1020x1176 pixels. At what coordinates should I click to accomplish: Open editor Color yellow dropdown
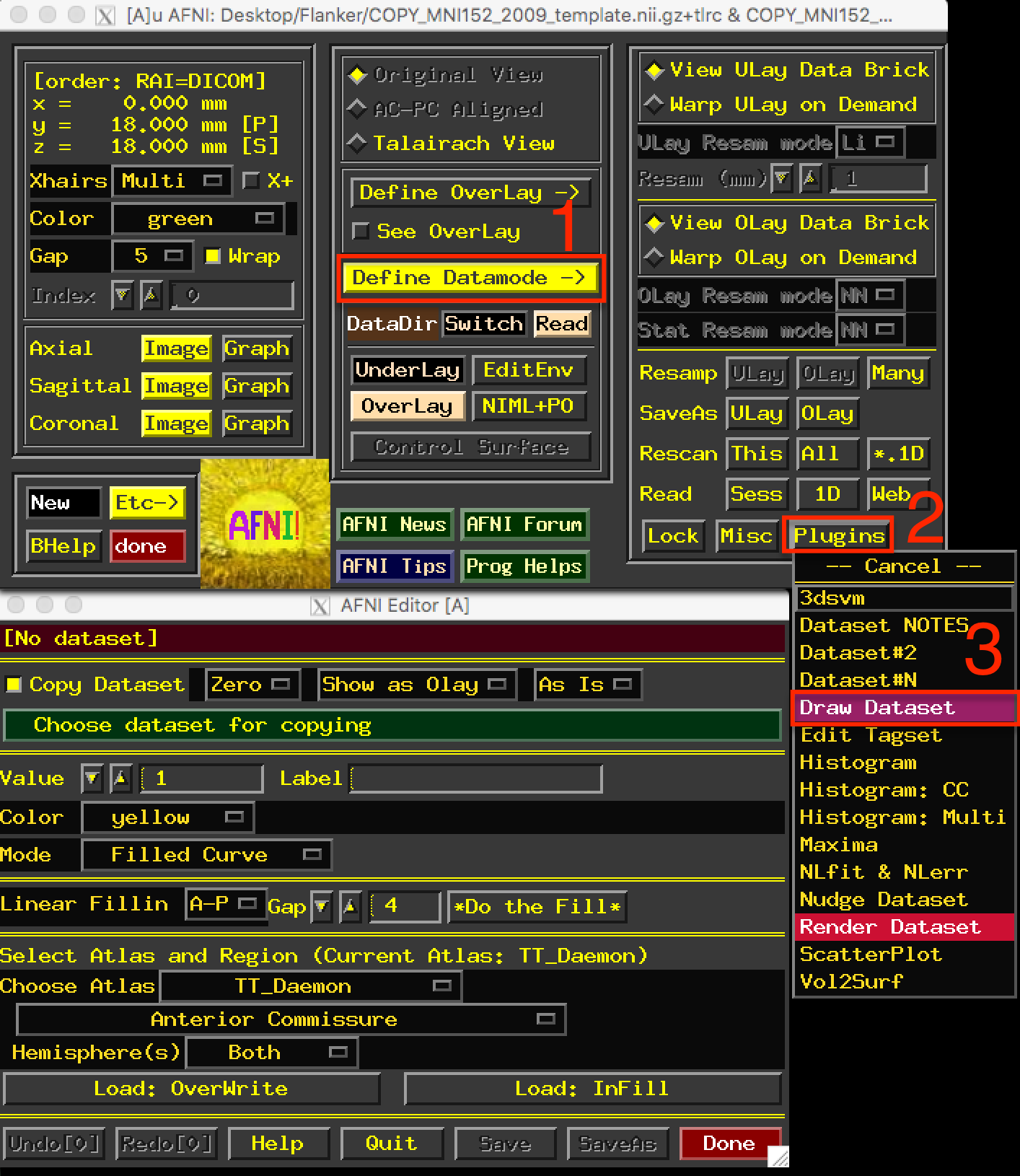[x=167, y=817]
